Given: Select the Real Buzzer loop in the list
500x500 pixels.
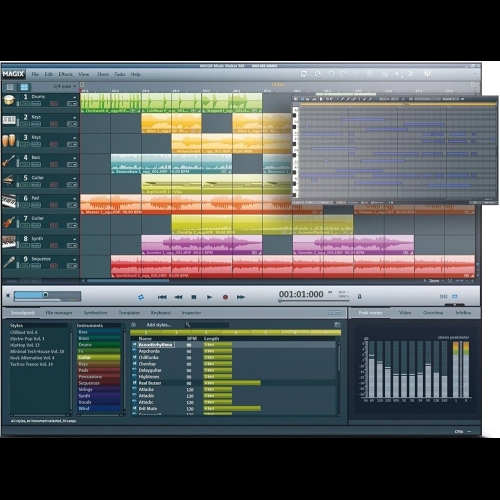Looking at the screenshot, I should [233, 383].
